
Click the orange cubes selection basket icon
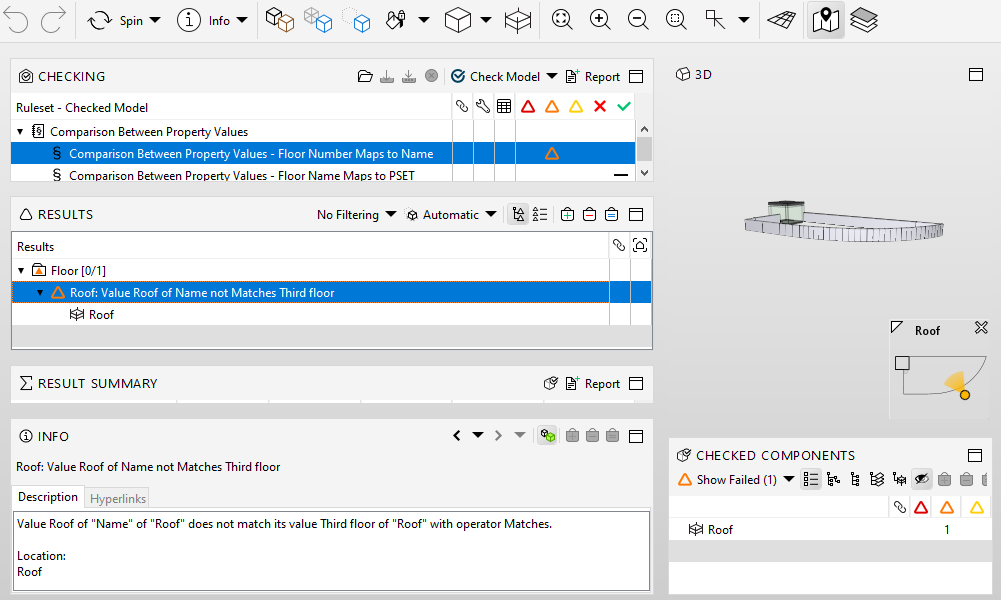280,20
